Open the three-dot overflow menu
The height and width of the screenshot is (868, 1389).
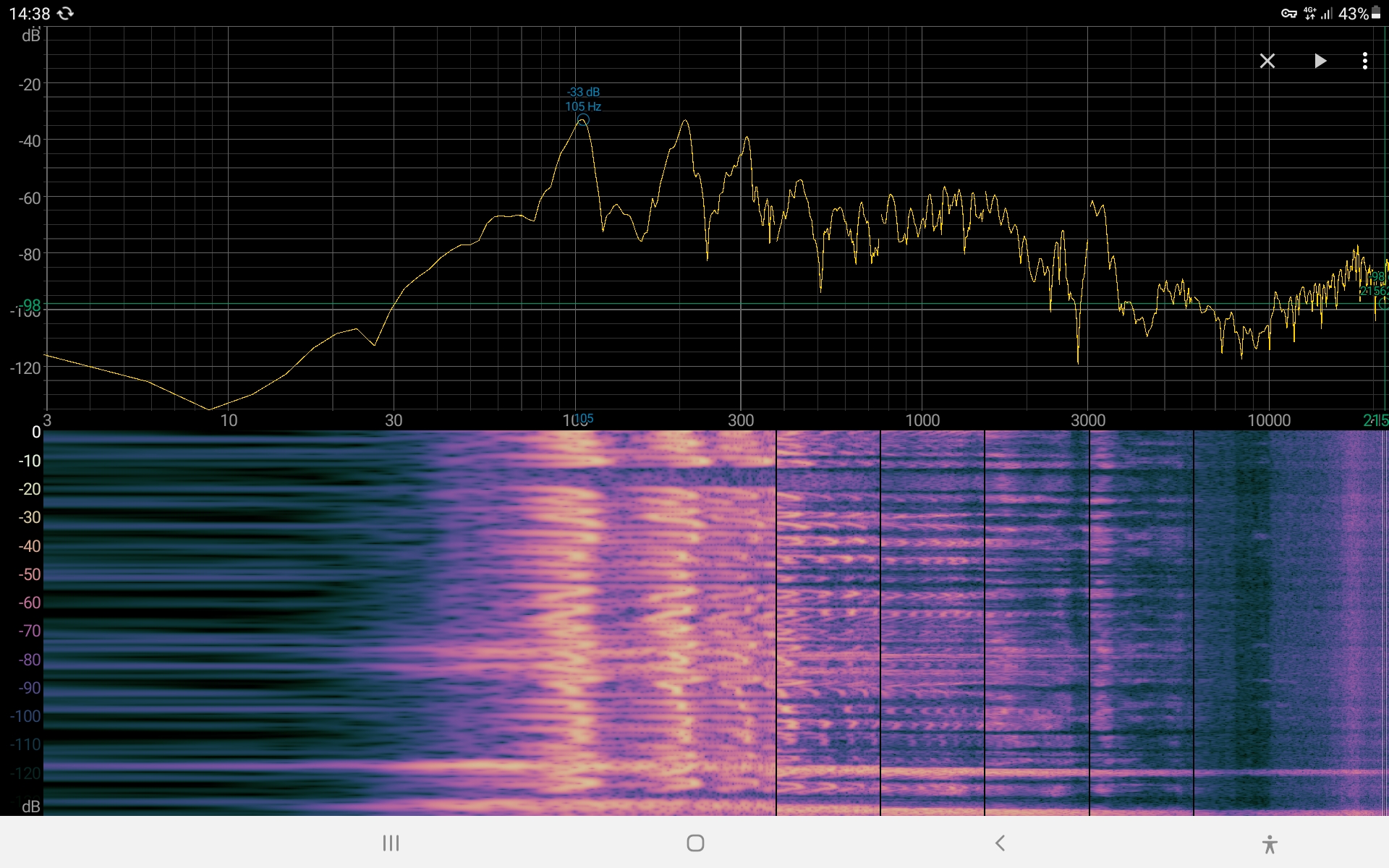(1364, 61)
